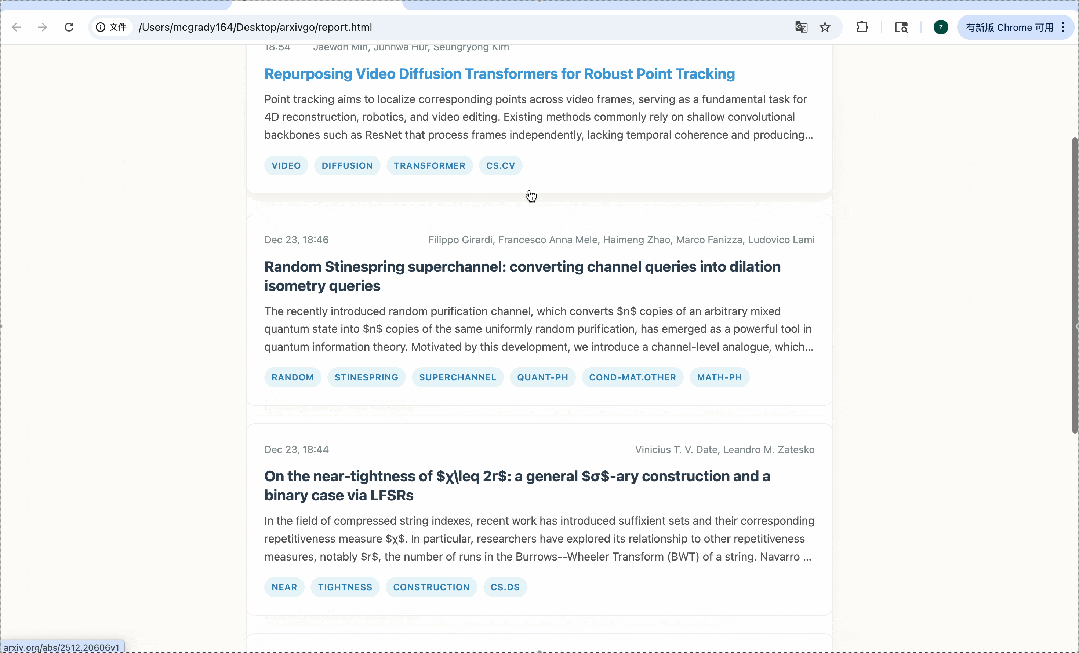Click the browser forward arrow

42,27
